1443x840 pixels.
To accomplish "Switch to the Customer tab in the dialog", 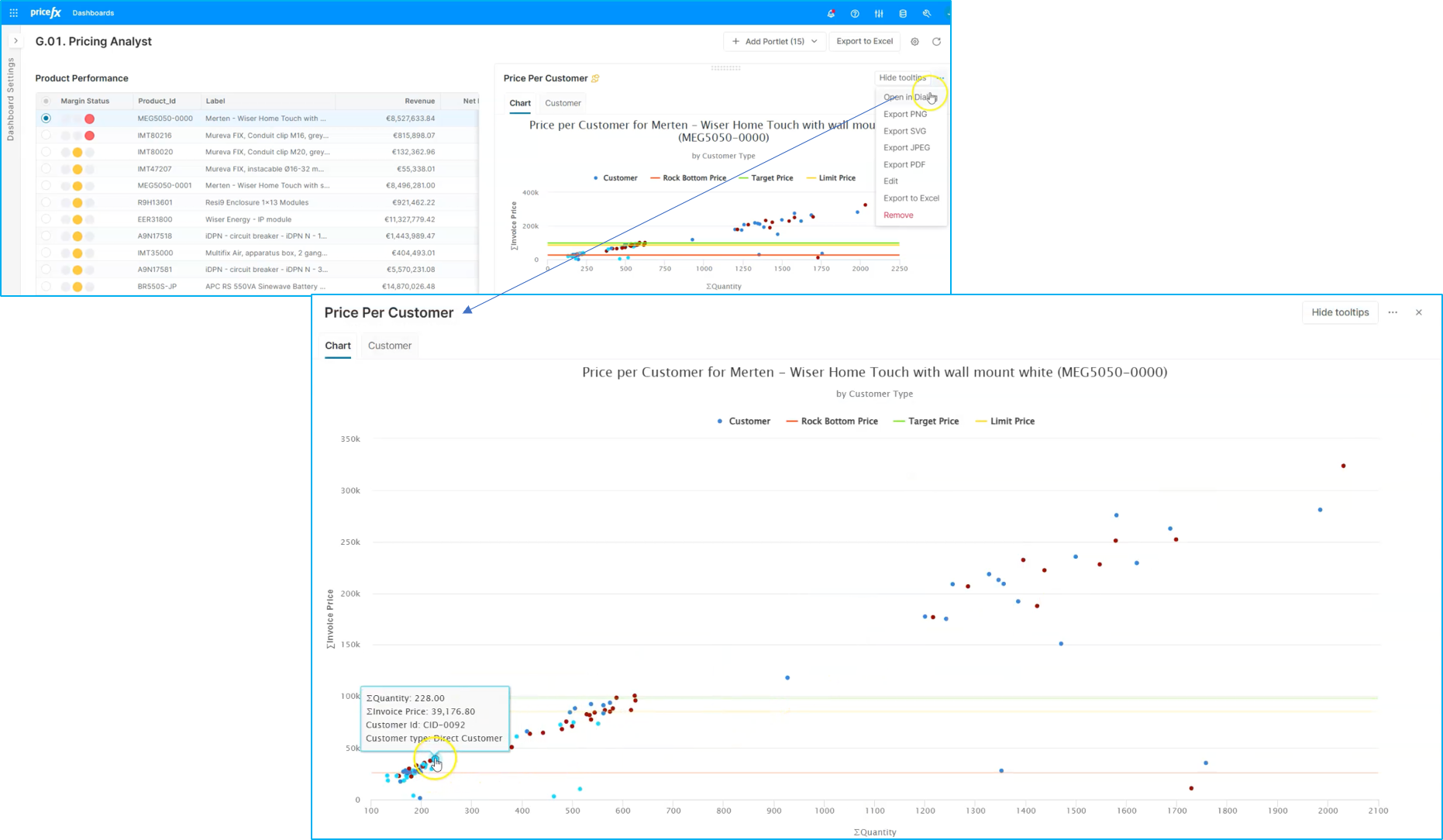I will click(390, 346).
